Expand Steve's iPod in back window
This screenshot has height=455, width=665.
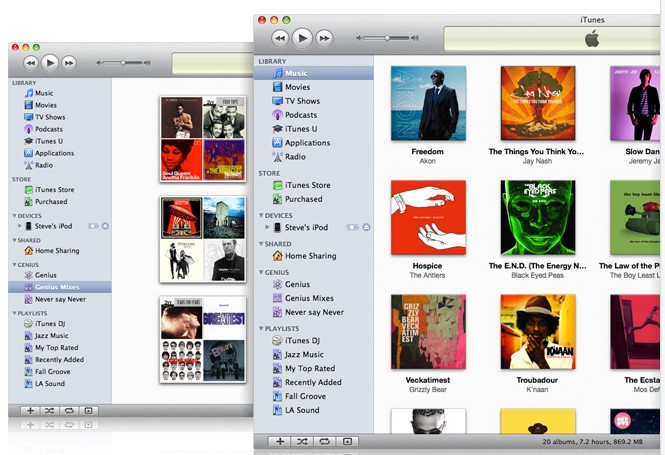[x=20, y=226]
